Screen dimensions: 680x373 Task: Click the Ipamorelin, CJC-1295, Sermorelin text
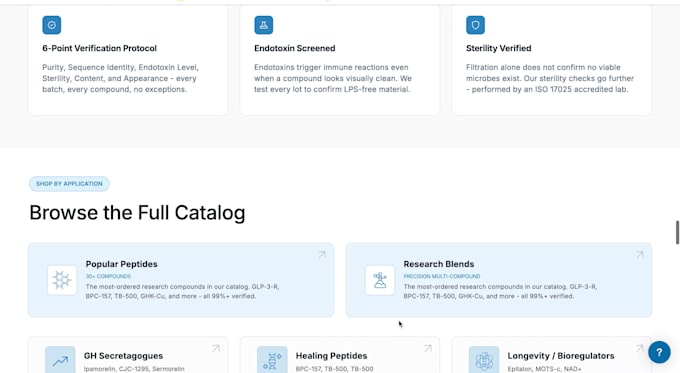[134, 369]
